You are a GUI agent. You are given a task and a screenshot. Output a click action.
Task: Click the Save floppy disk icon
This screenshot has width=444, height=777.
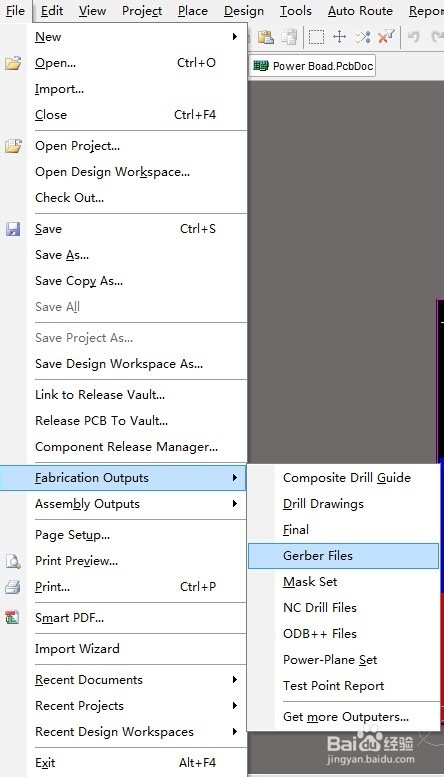tap(13, 229)
